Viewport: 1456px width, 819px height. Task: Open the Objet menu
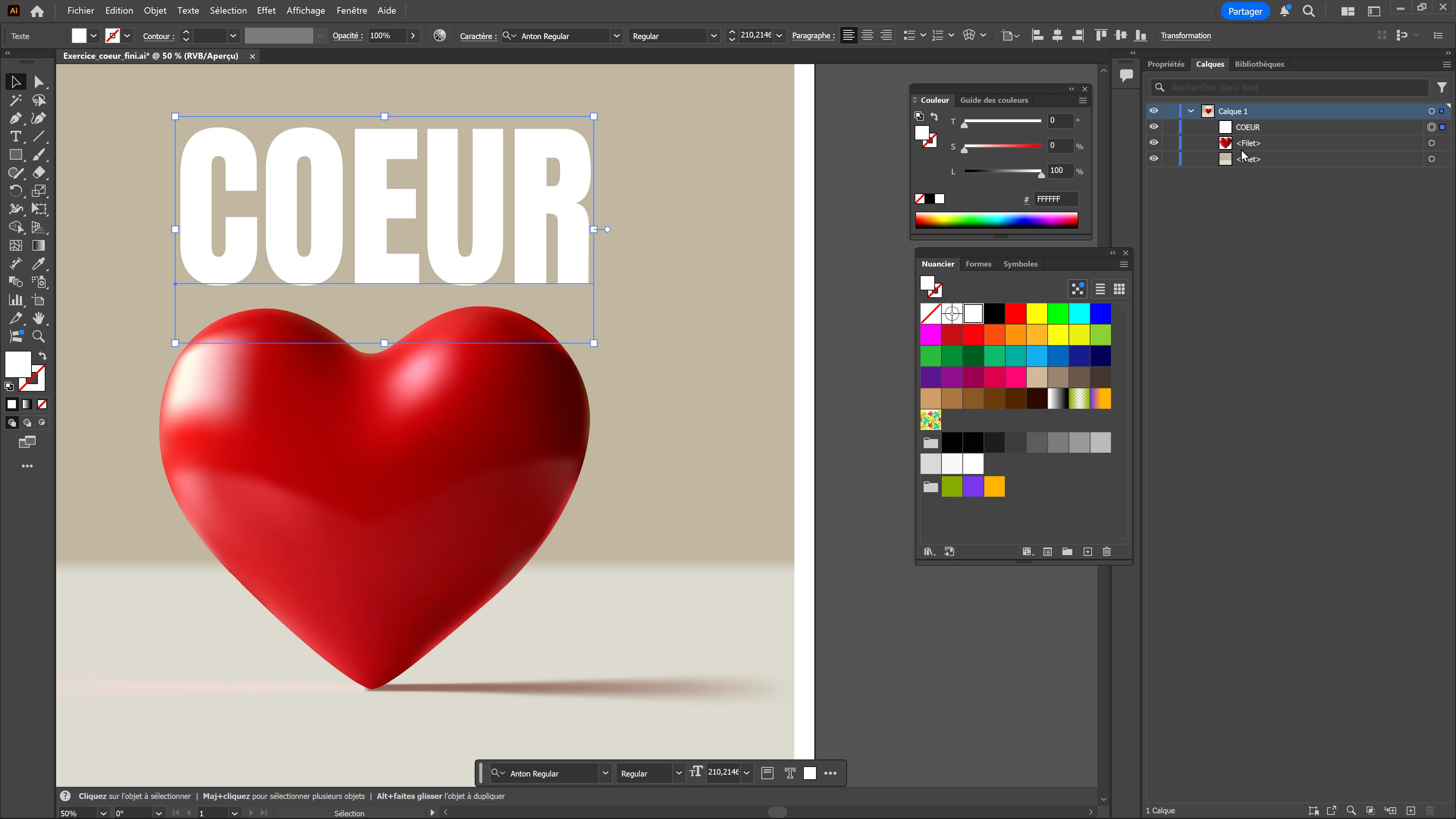click(155, 11)
